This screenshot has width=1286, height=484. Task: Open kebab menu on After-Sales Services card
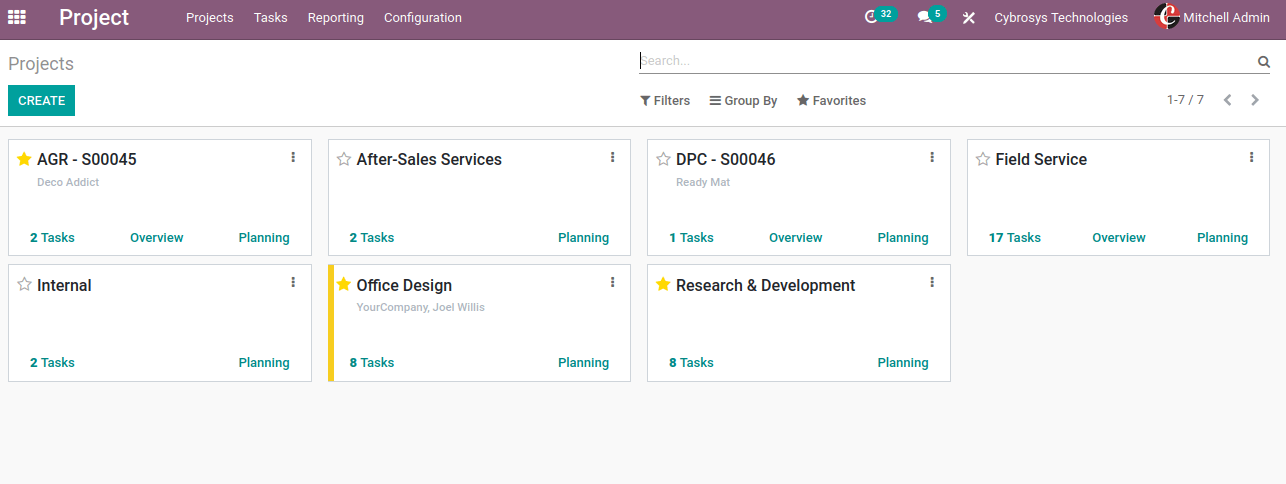tap(613, 157)
